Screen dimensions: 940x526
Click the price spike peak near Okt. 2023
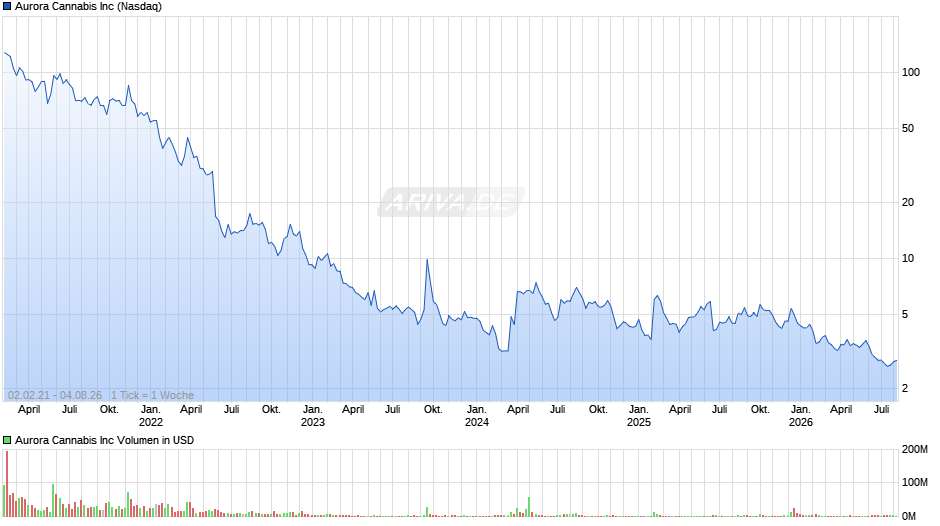click(427, 260)
